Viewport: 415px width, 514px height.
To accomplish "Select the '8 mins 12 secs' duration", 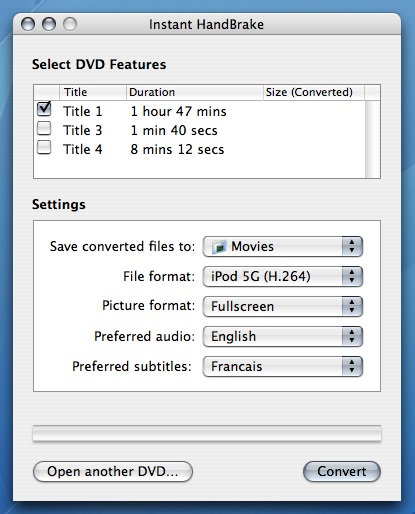I will pyautogui.click(x=177, y=149).
